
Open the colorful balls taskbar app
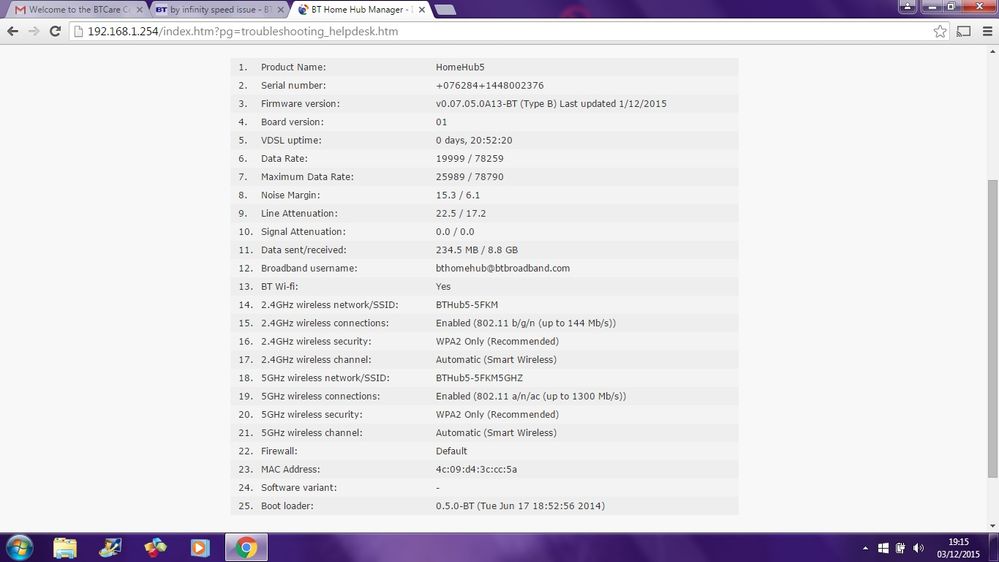[155, 547]
